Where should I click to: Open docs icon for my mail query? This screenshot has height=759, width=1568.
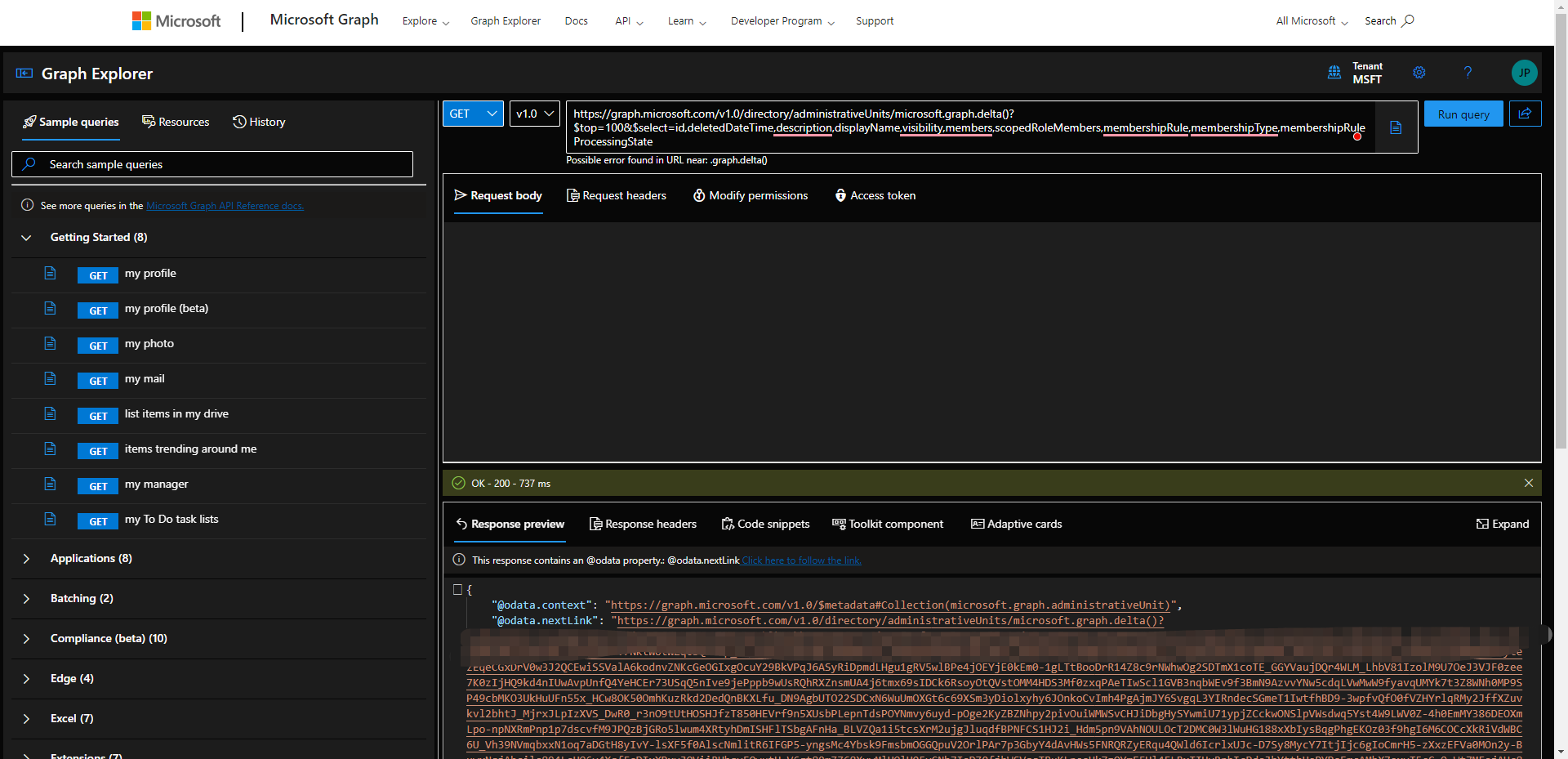coord(50,378)
